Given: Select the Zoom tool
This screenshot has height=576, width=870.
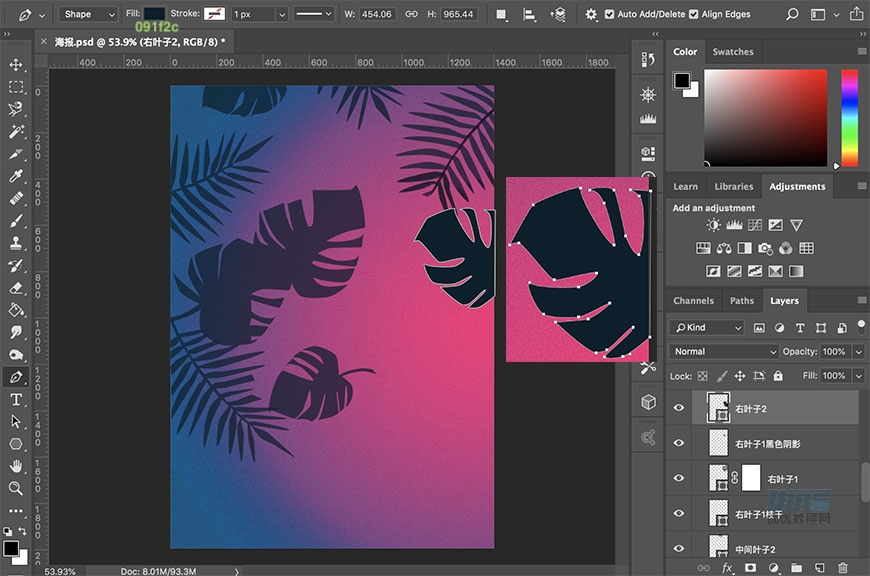Looking at the screenshot, I should pos(16,488).
